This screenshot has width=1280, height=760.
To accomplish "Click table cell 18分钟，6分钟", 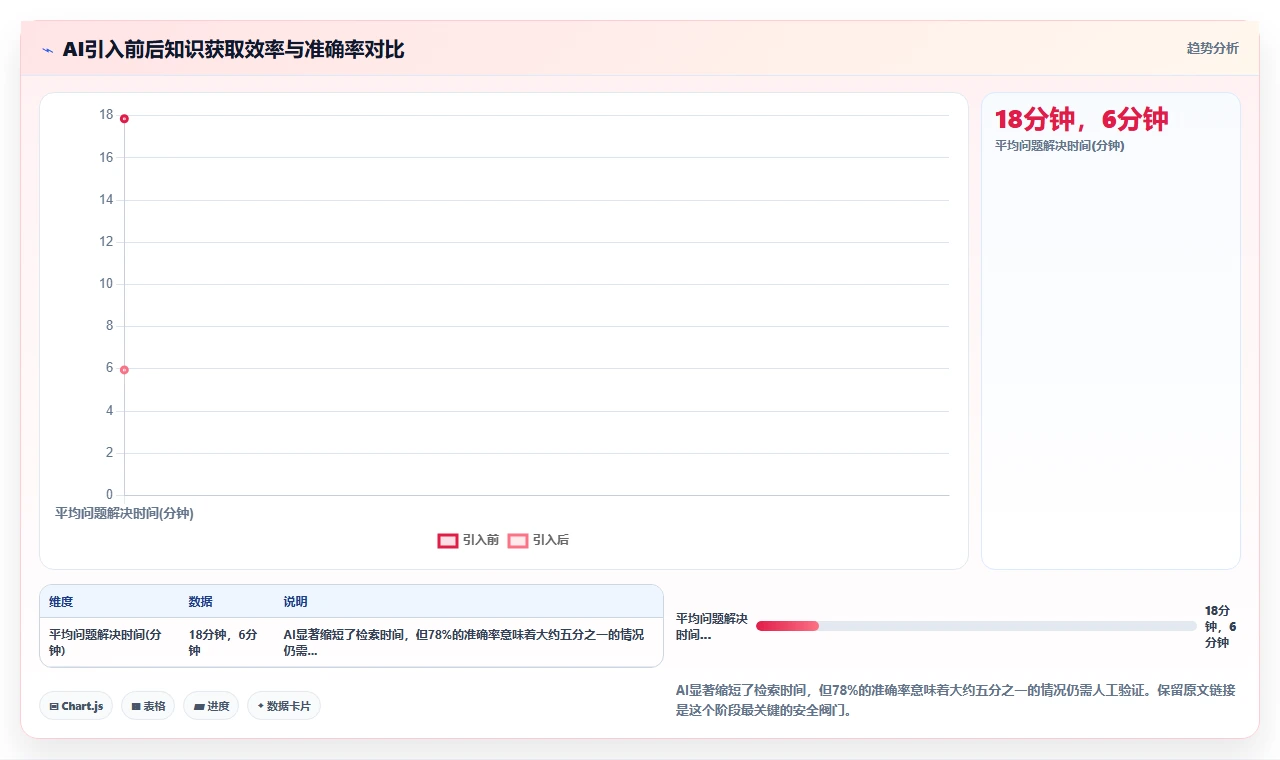I will click(226, 642).
